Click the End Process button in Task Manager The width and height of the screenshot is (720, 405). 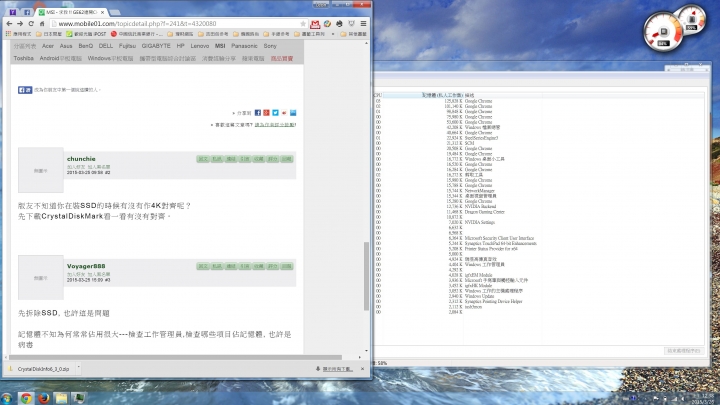coord(684,351)
